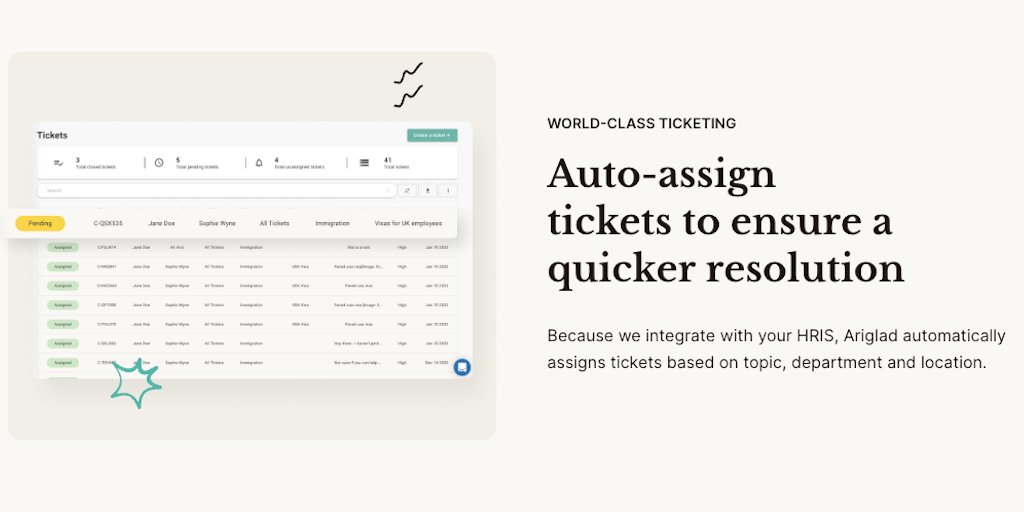Click the 5 Total pending tickets stat

(197, 163)
